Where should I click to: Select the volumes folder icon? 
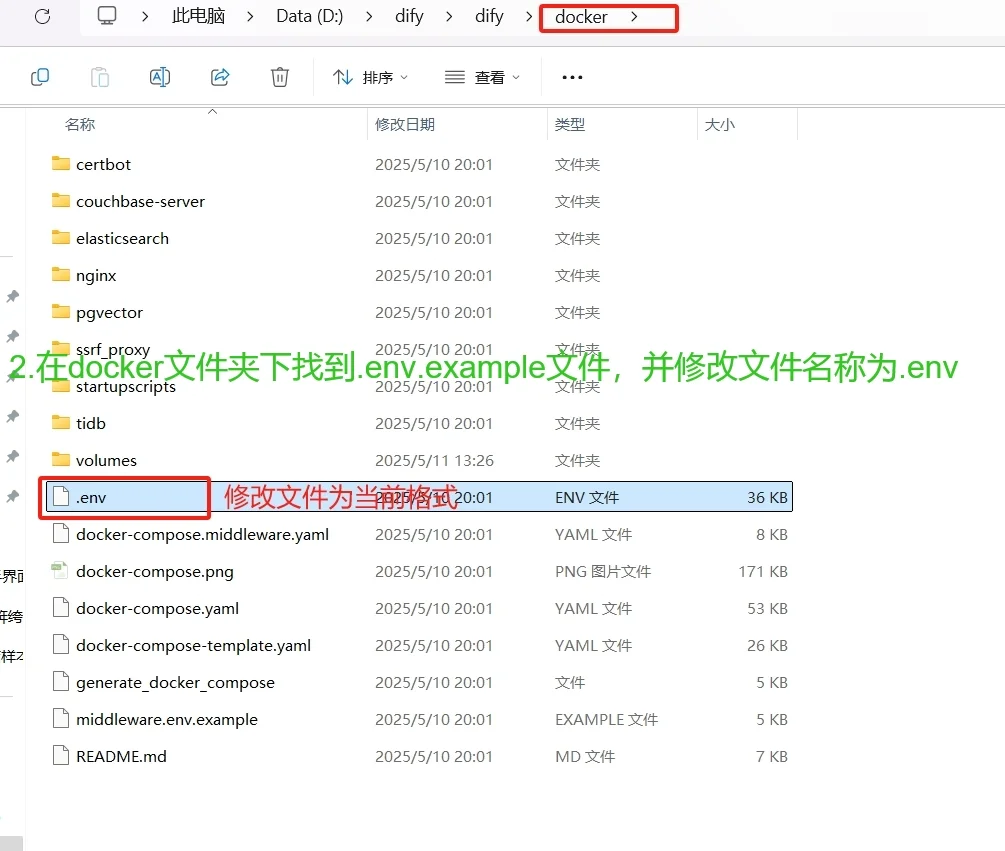[x=61, y=460]
